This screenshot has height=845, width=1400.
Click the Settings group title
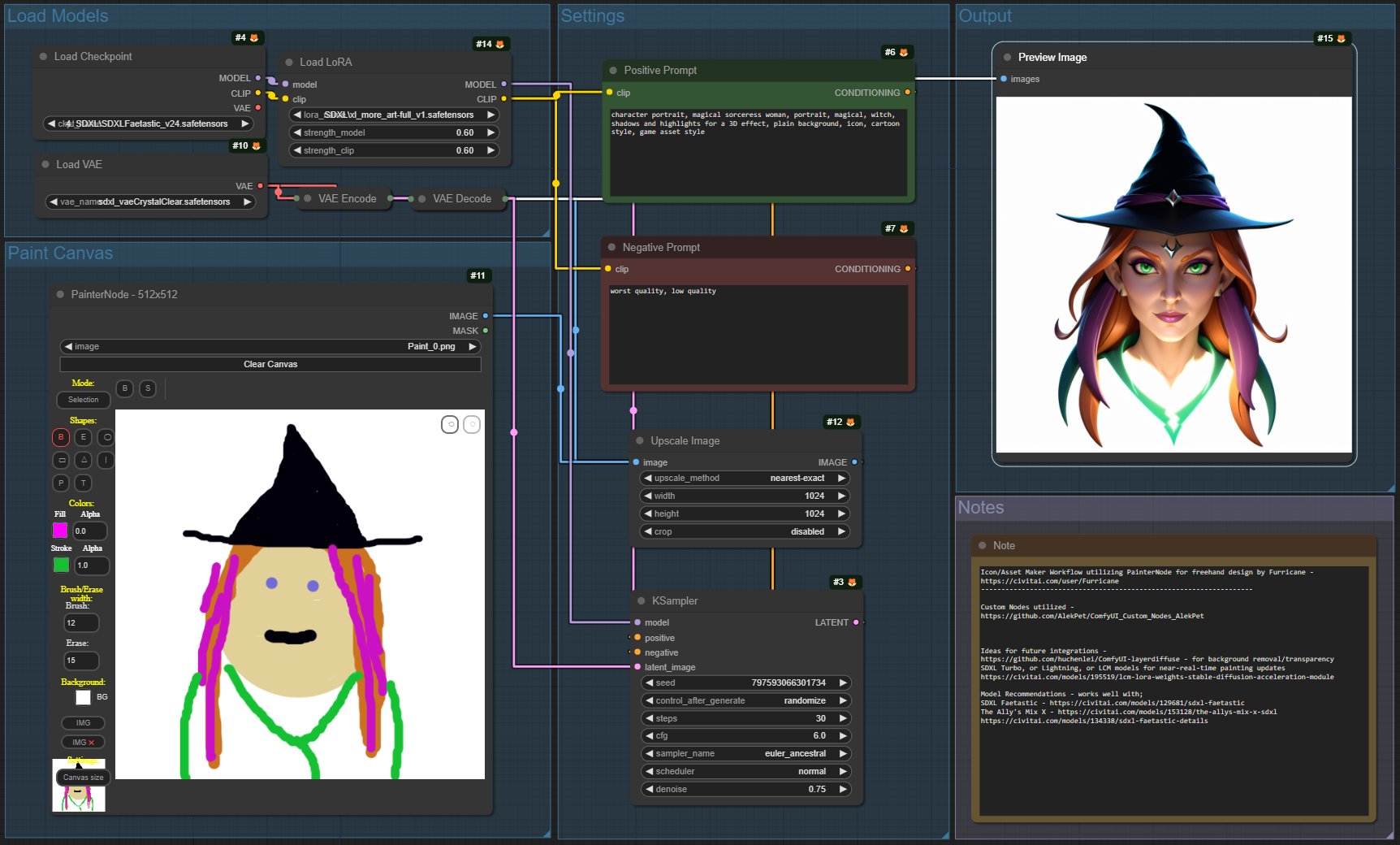(x=592, y=16)
